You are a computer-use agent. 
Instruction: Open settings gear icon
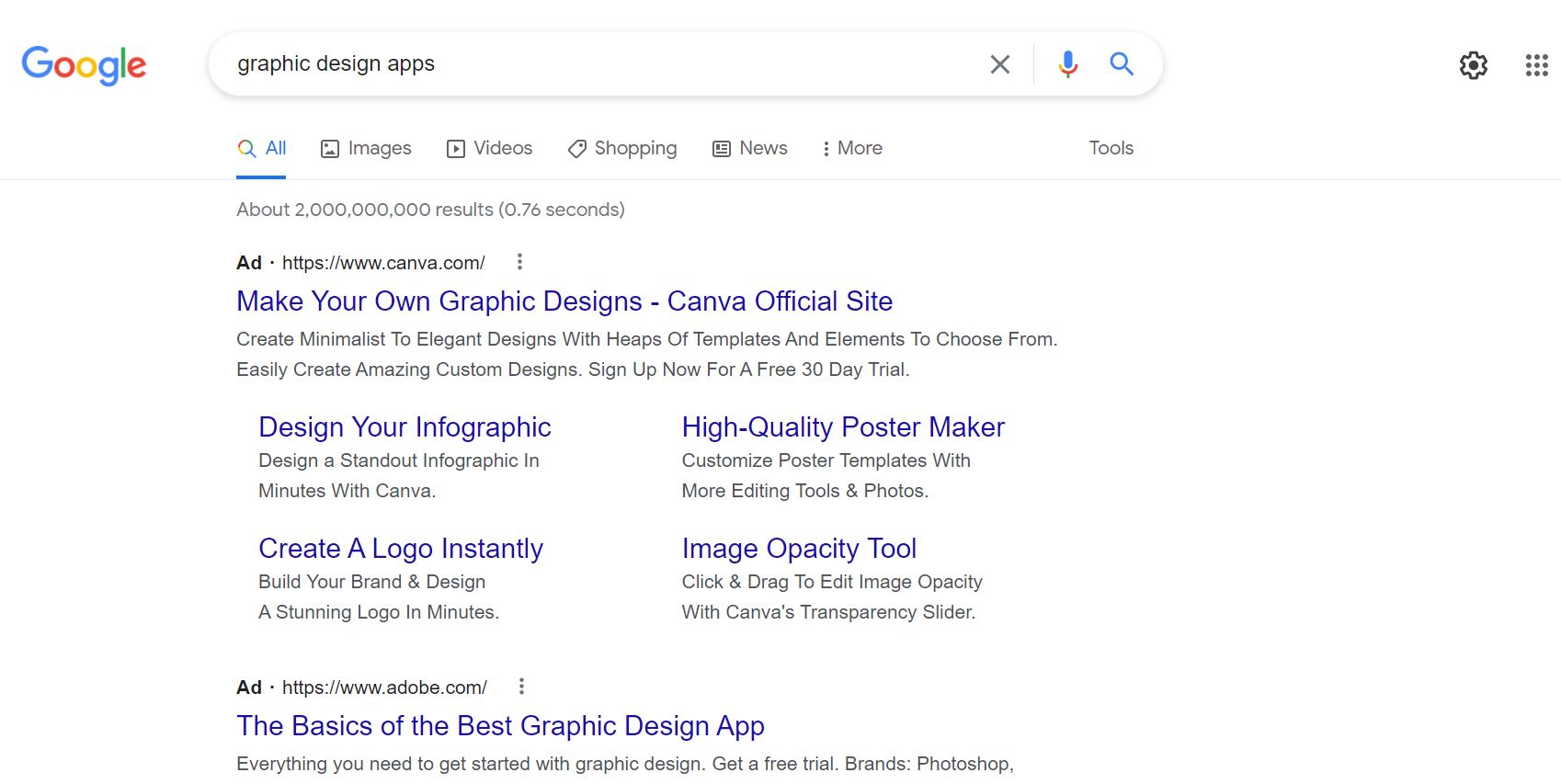1474,65
